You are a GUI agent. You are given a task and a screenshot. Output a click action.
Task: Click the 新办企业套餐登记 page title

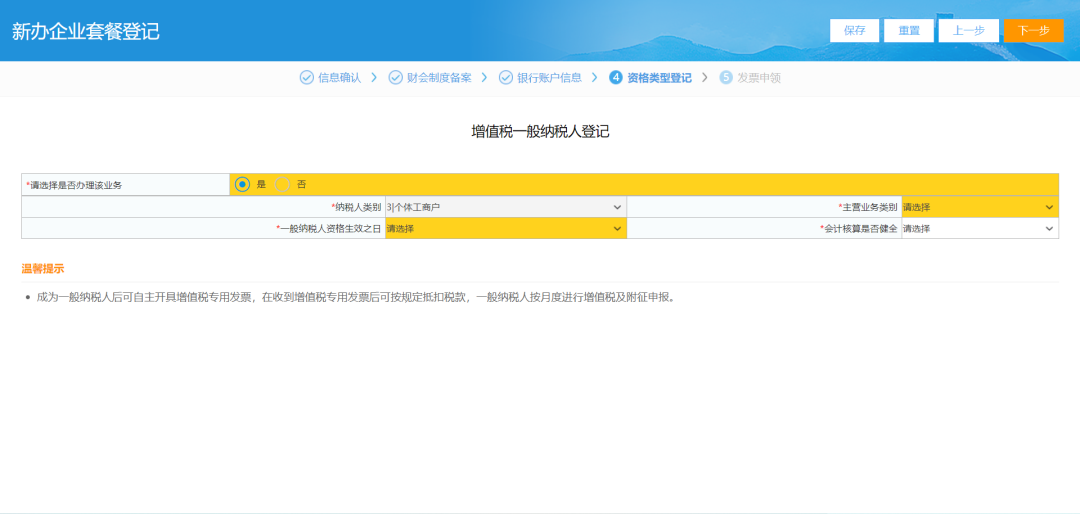[85, 31]
